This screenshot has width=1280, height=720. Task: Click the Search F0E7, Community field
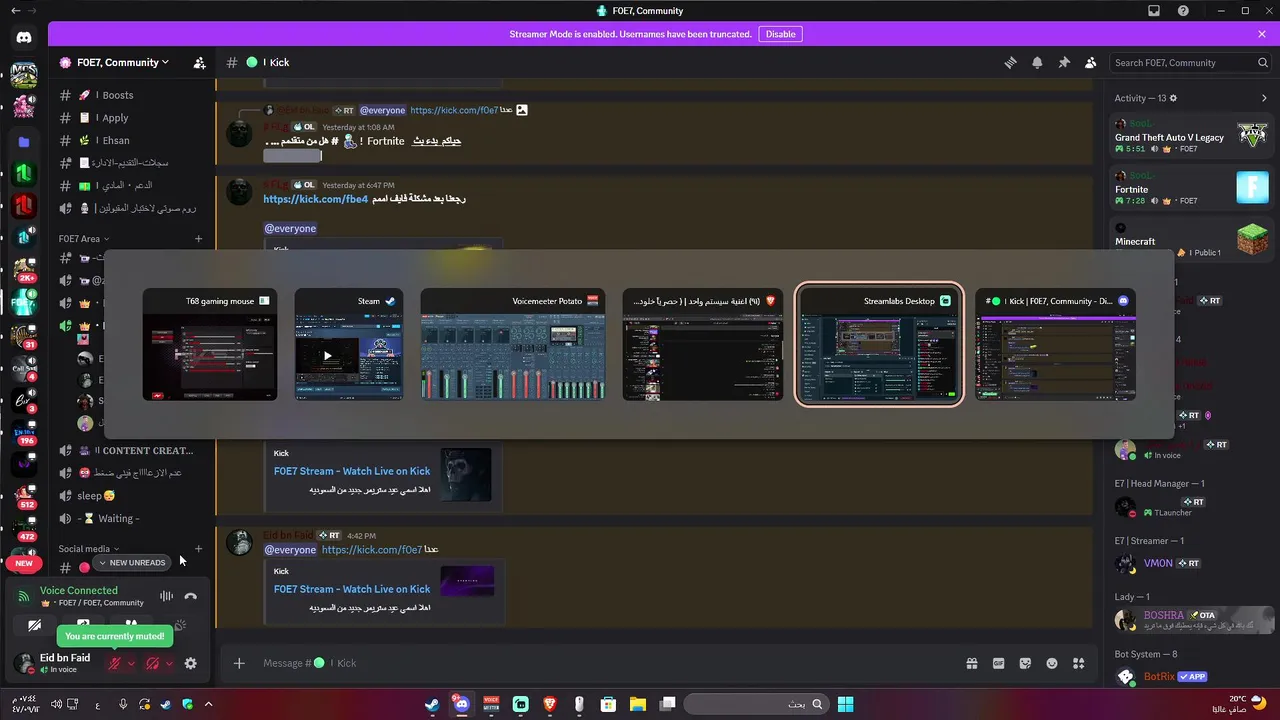coord(1190,62)
